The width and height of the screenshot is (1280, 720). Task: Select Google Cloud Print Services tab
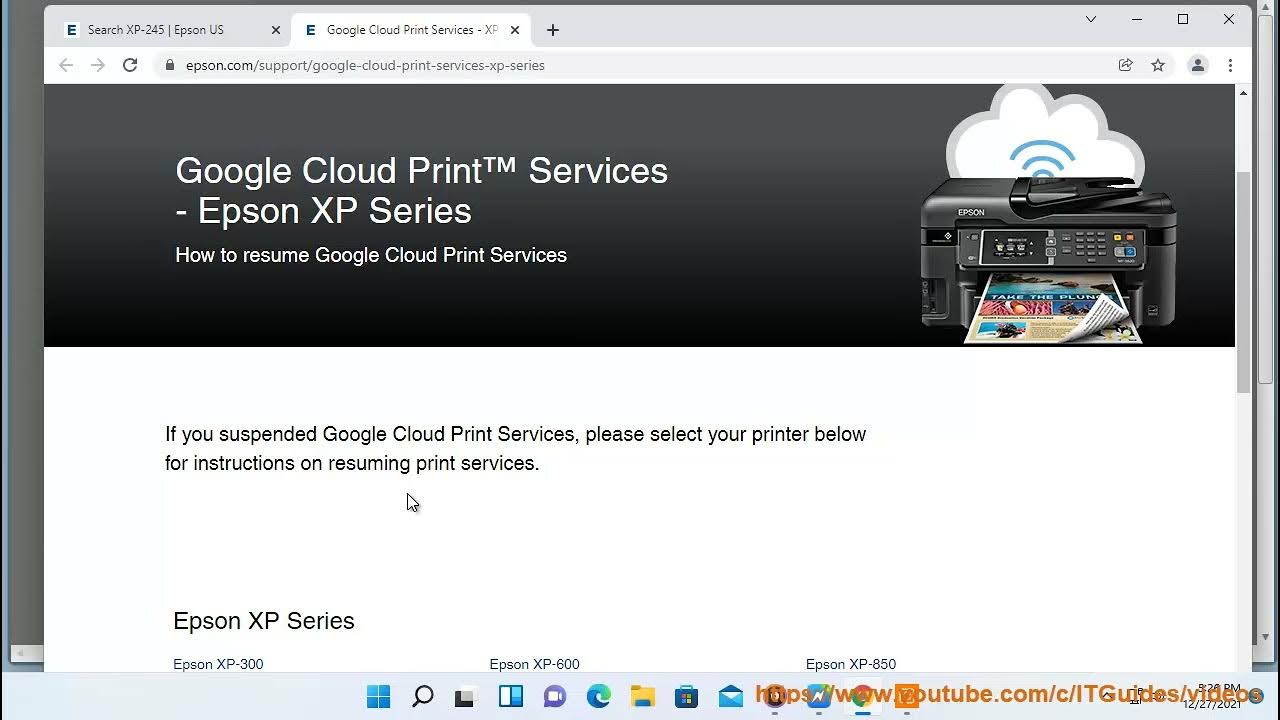coord(411,30)
